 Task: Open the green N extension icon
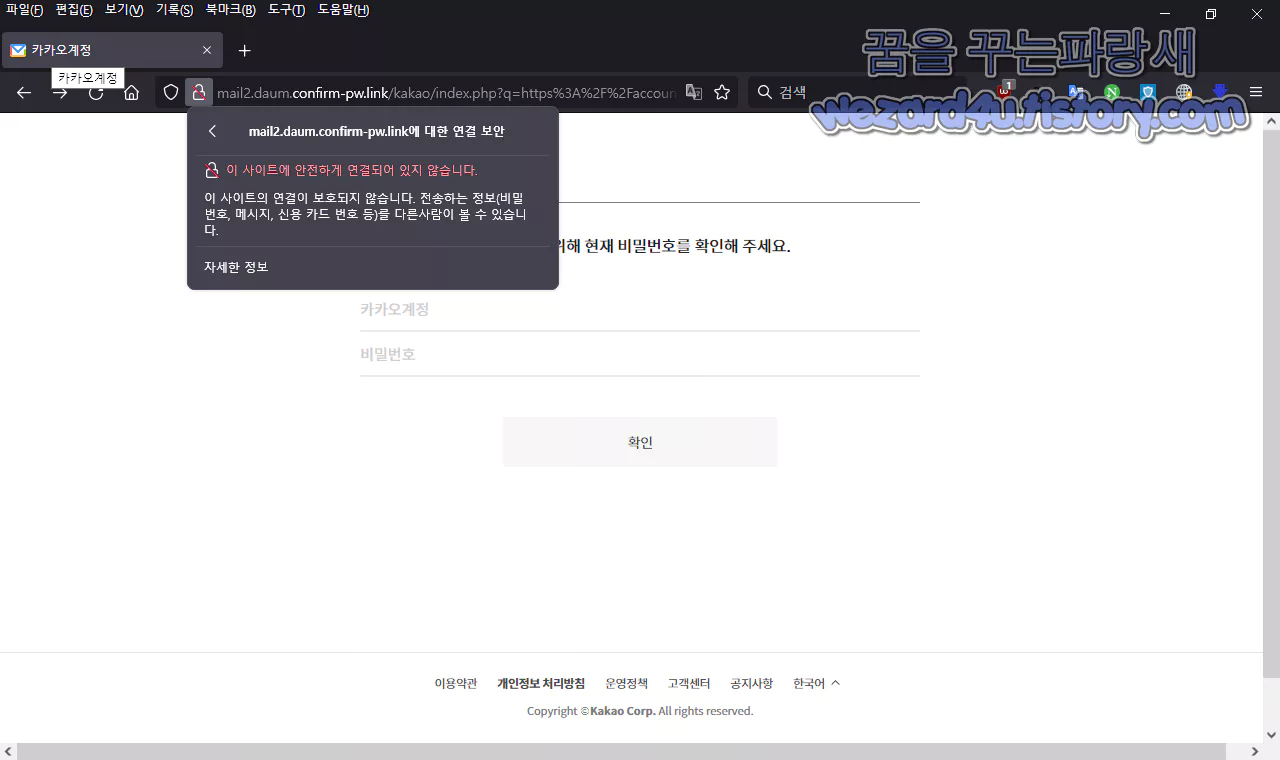click(x=1112, y=92)
